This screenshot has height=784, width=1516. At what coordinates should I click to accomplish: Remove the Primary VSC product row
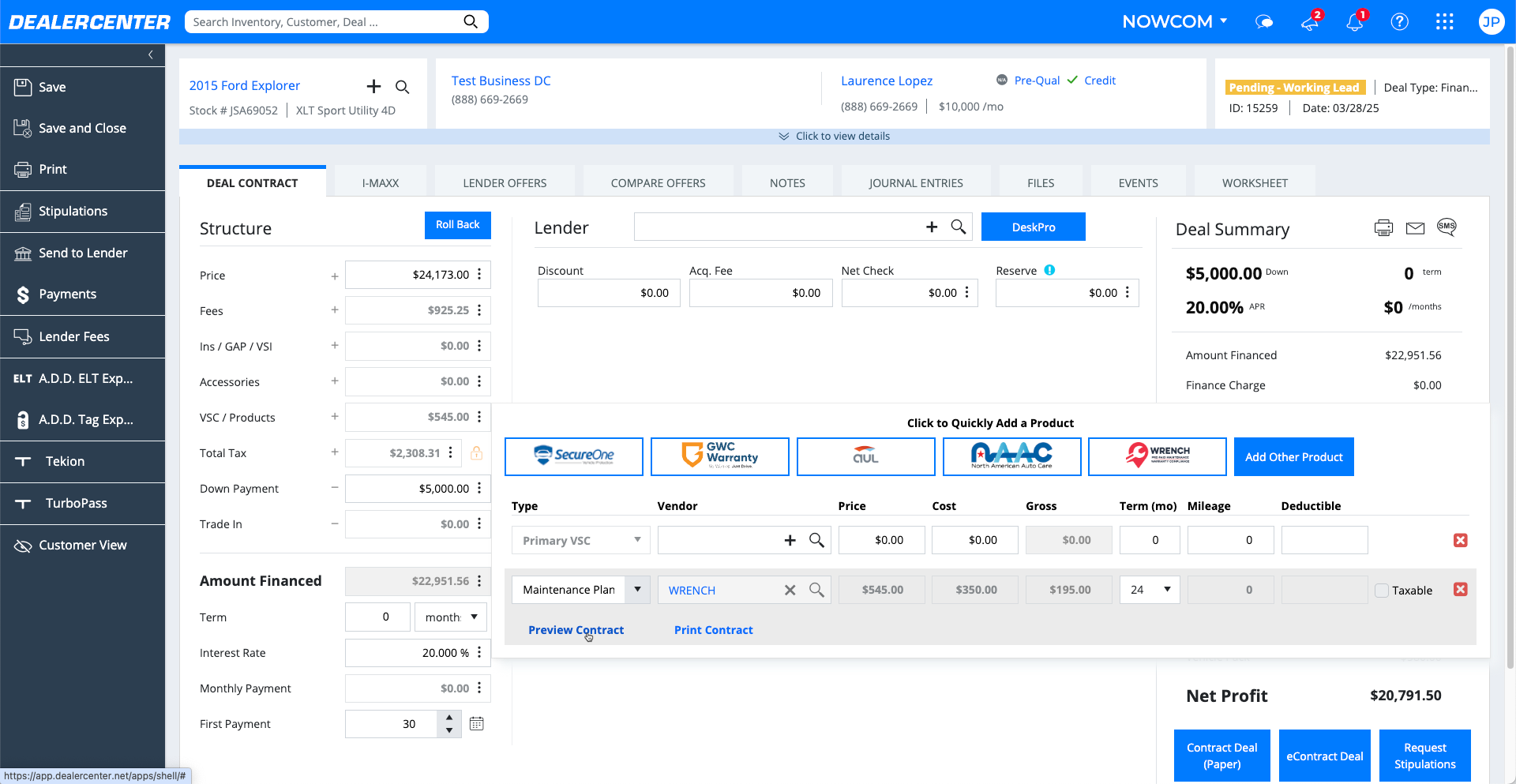click(x=1461, y=540)
